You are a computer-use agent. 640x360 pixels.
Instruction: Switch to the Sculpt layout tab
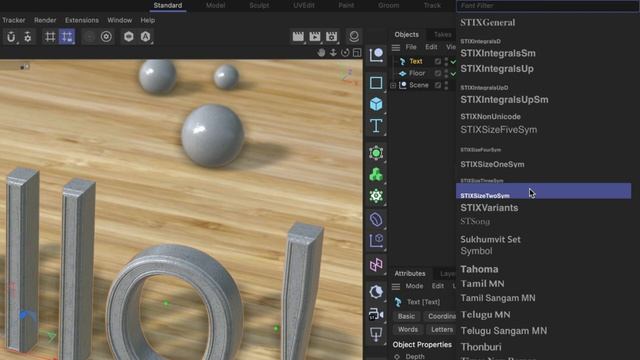coord(259,5)
